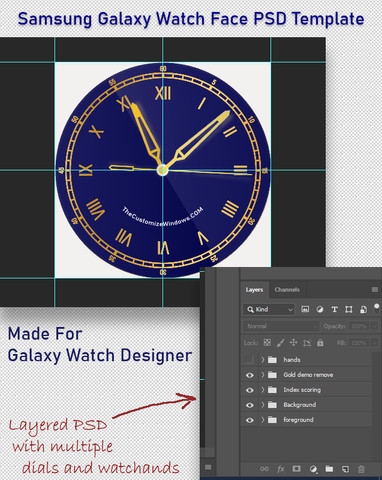
Task: Create a new group folder
Action: click(329, 469)
